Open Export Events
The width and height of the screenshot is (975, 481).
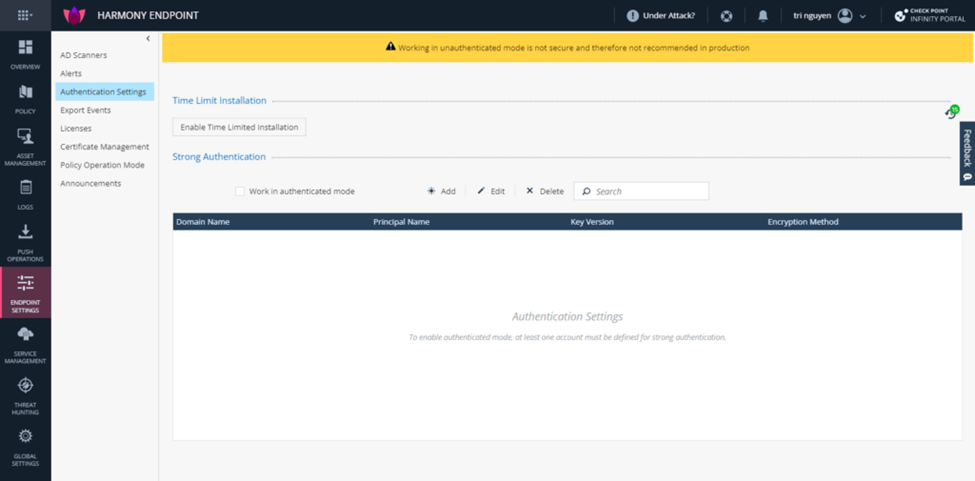point(85,110)
